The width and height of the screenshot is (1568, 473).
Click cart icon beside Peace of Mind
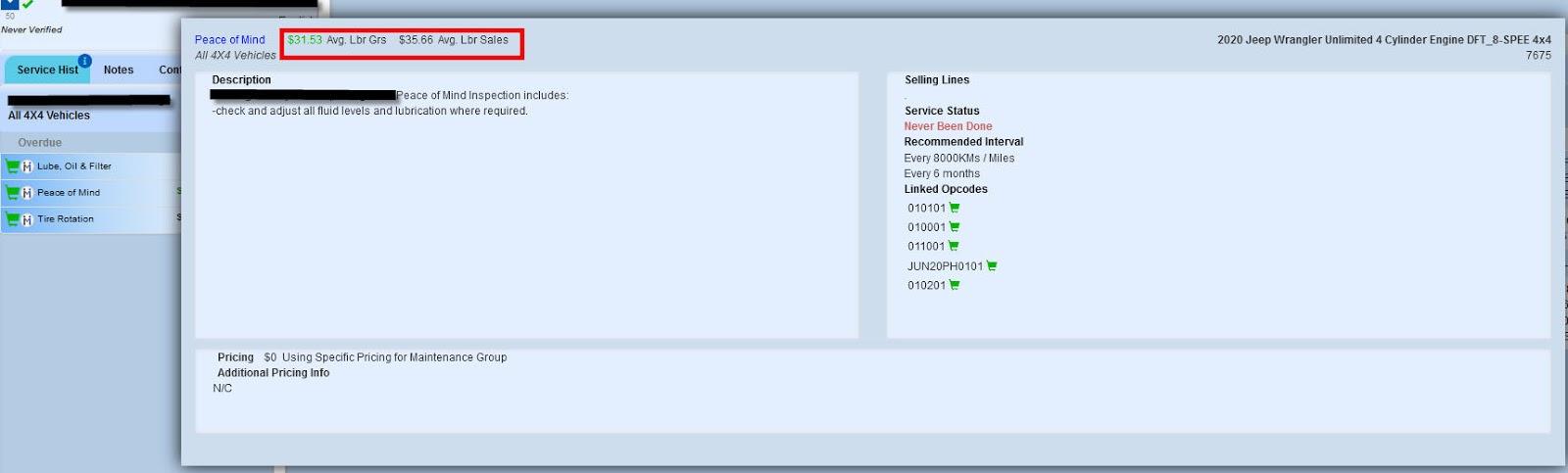(x=13, y=193)
